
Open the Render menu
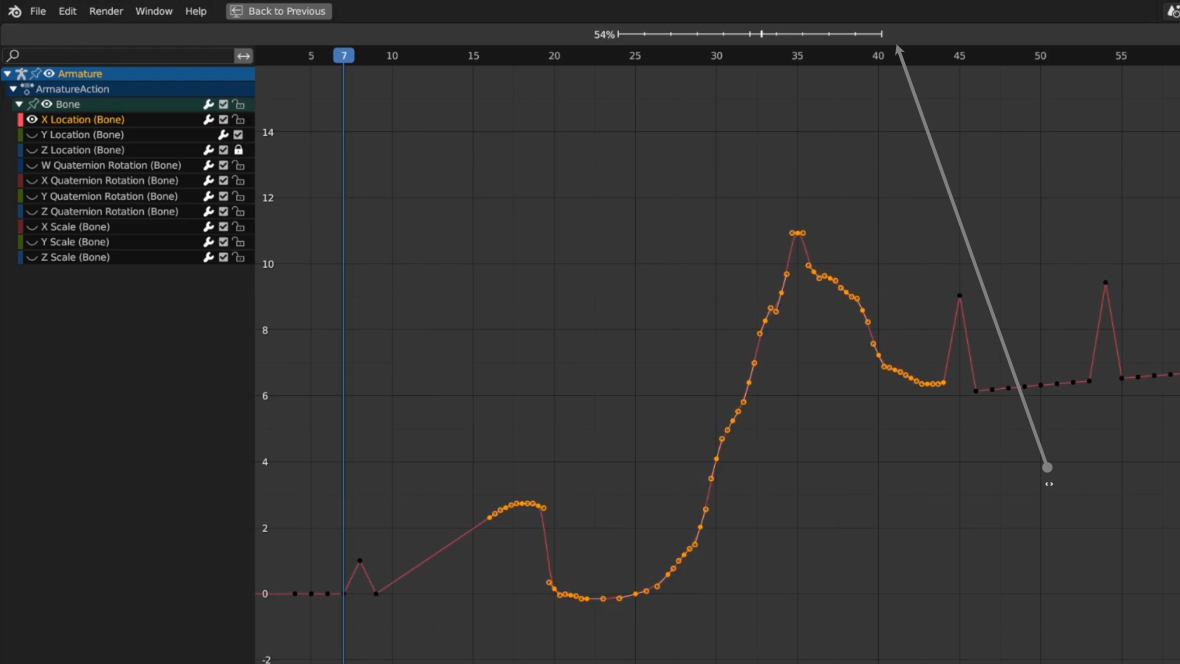106,11
